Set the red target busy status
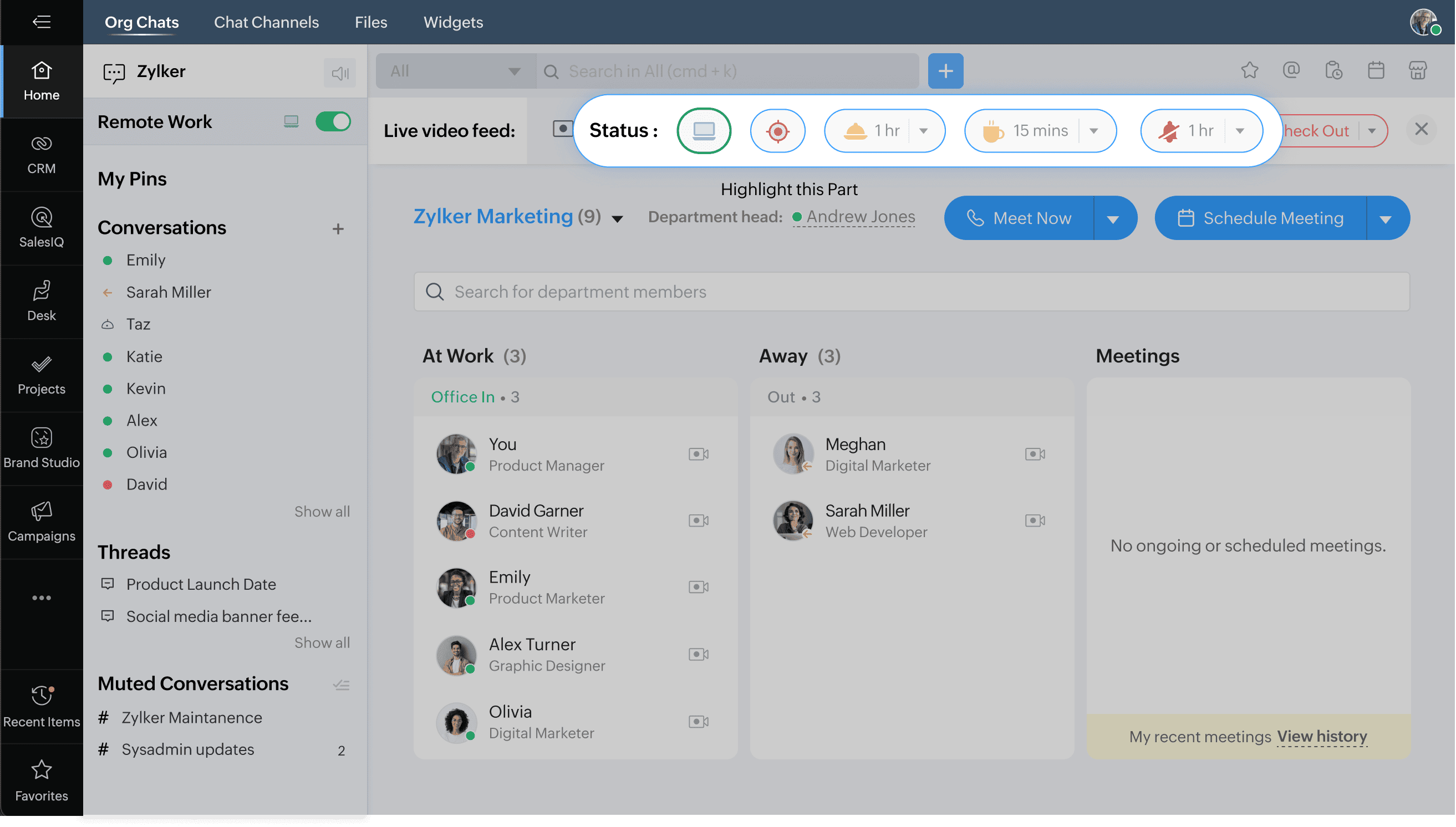The width and height of the screenshot is (1456, 827). coord(777,131)
